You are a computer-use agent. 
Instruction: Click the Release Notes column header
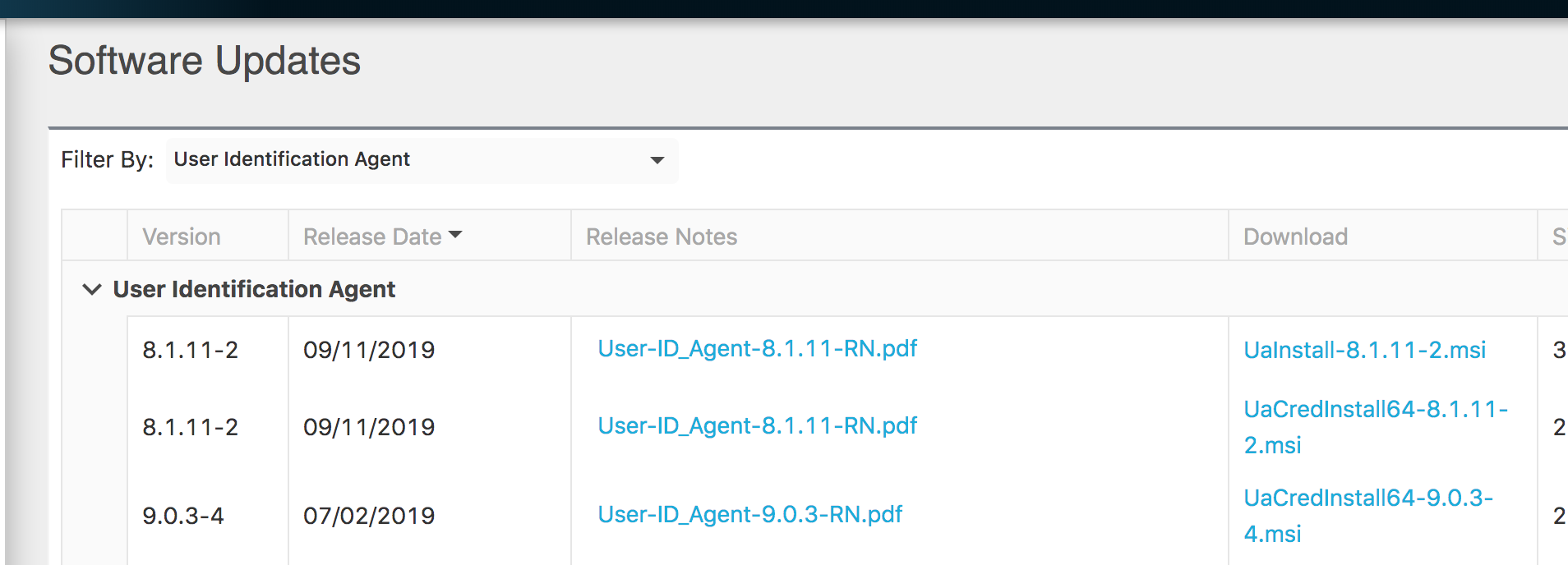click(x=662, y=237)
